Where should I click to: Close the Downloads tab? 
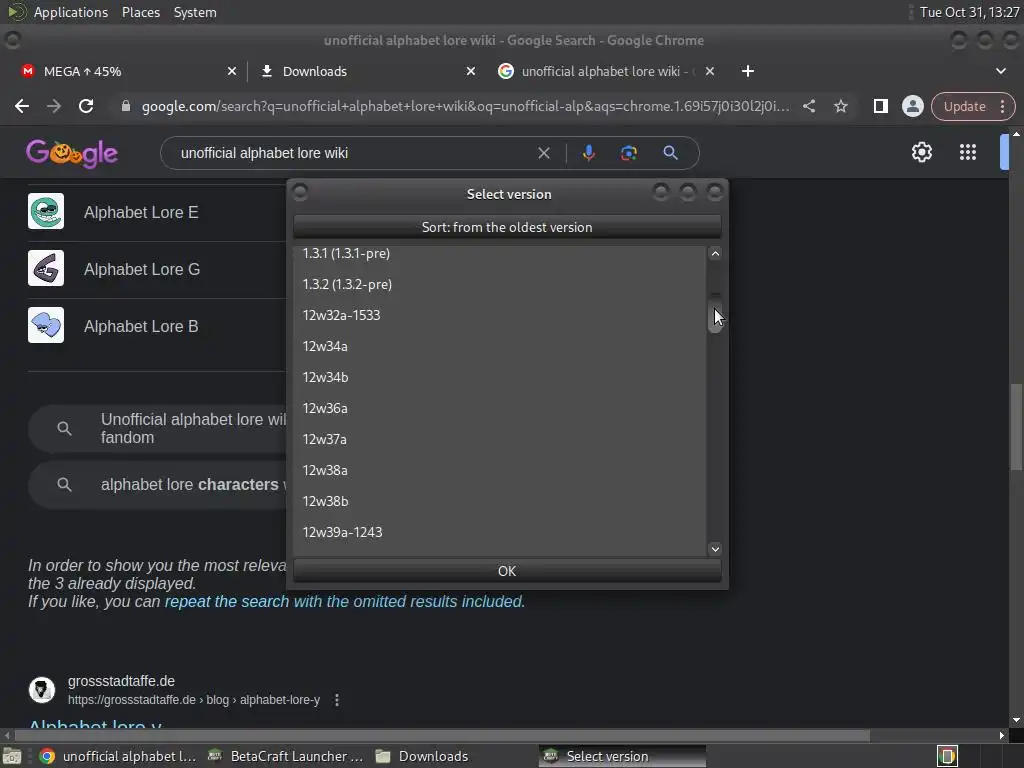471,71
